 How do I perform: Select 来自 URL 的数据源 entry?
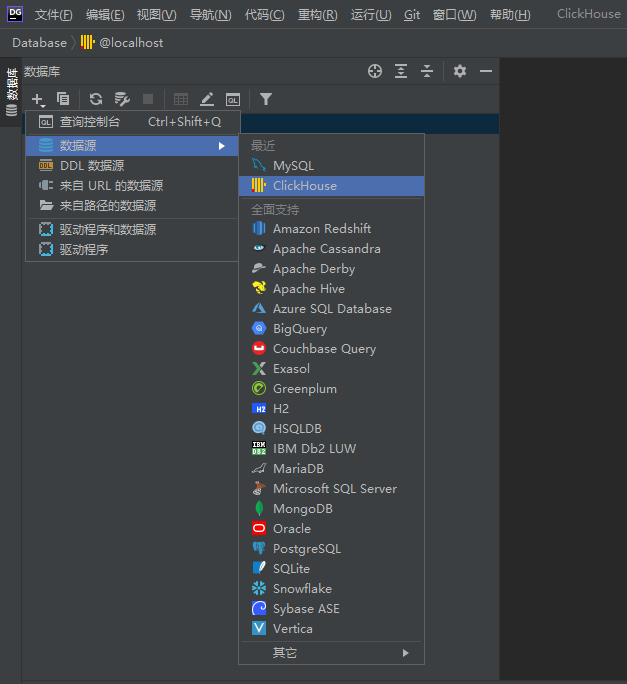click(x=132, y=186)
